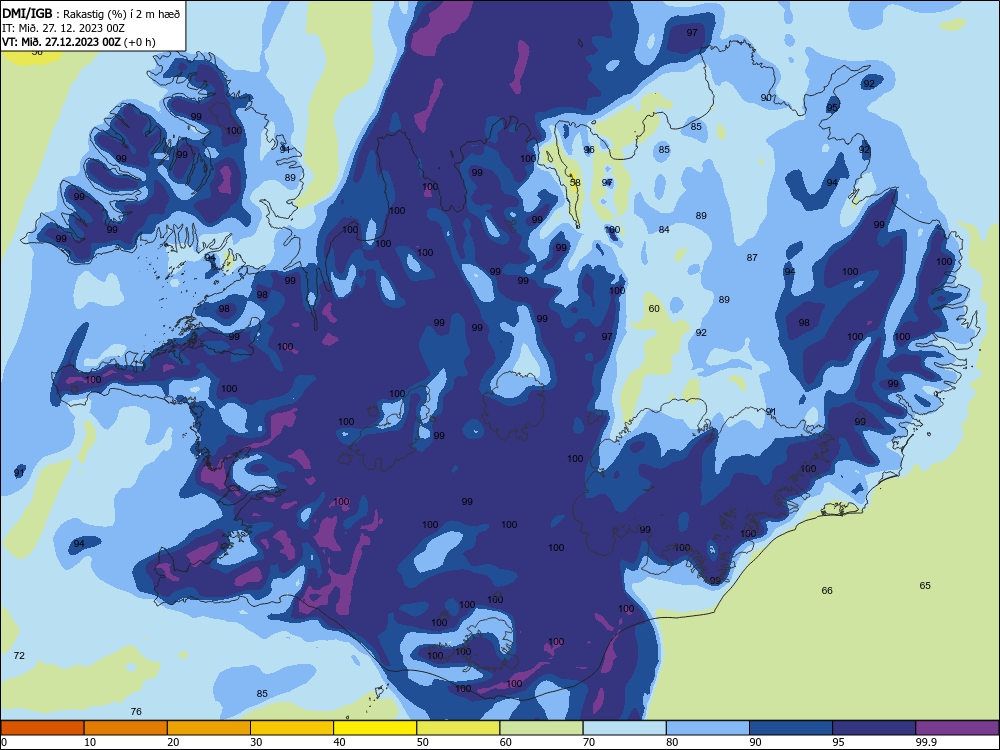1000x750 pixels.
Task: Select the pale yellow 50–60 legend swatch
Action: (458, 727)
